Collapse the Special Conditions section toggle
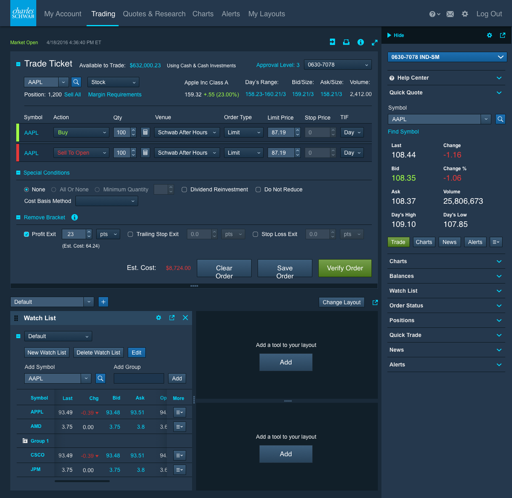 click(x=18, y=173)
